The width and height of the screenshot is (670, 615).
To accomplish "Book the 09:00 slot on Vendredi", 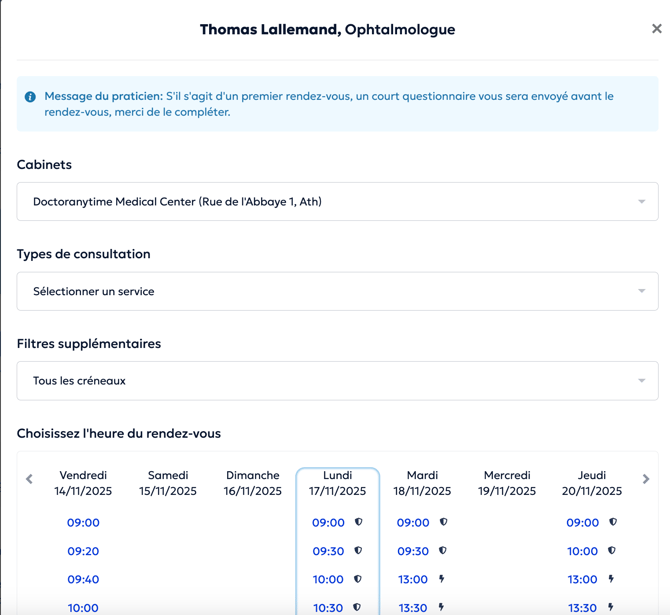I will point(83,523).
